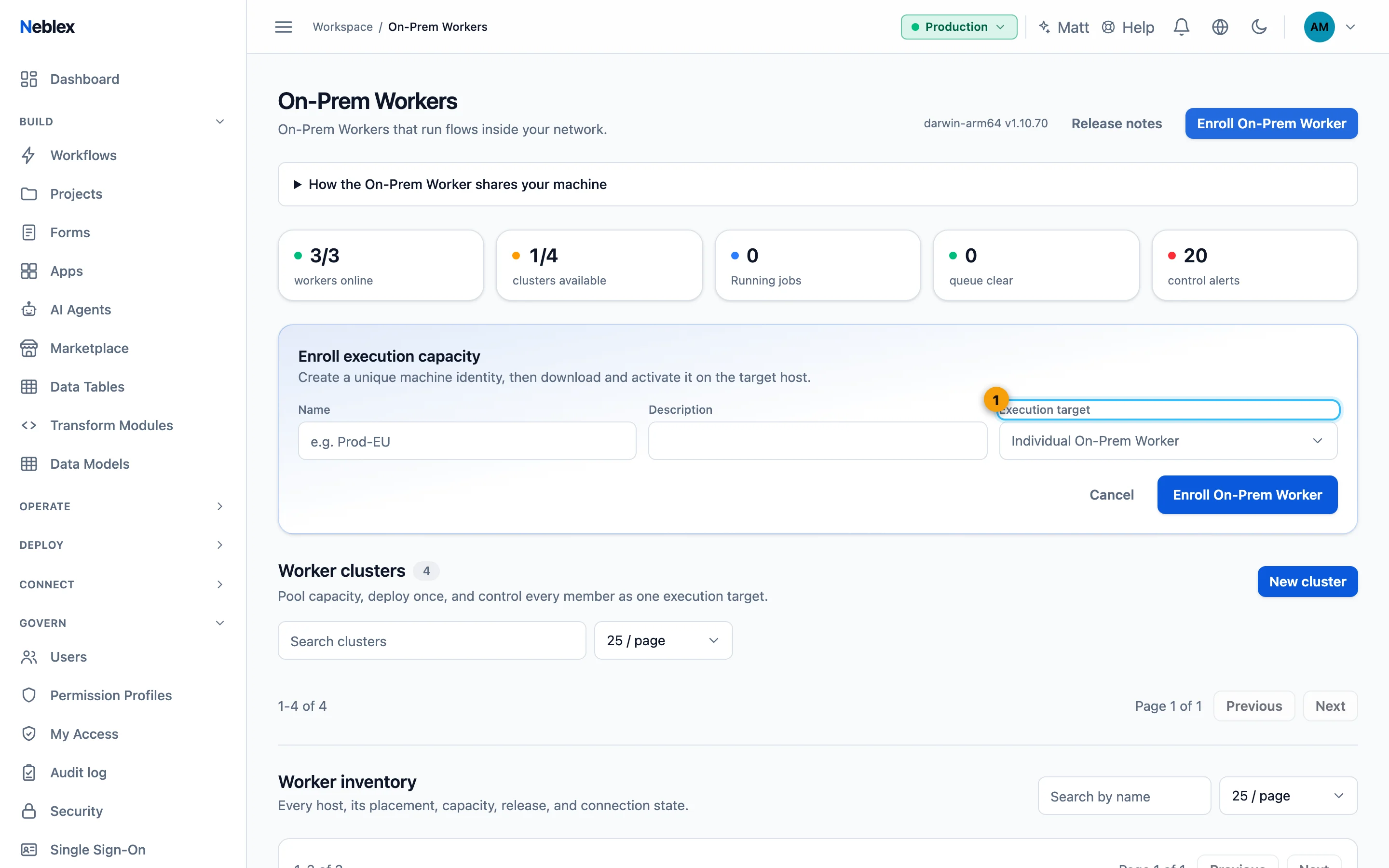Open the user account chevron menu
1389x868 pixels.
(x=1350, y=27)
